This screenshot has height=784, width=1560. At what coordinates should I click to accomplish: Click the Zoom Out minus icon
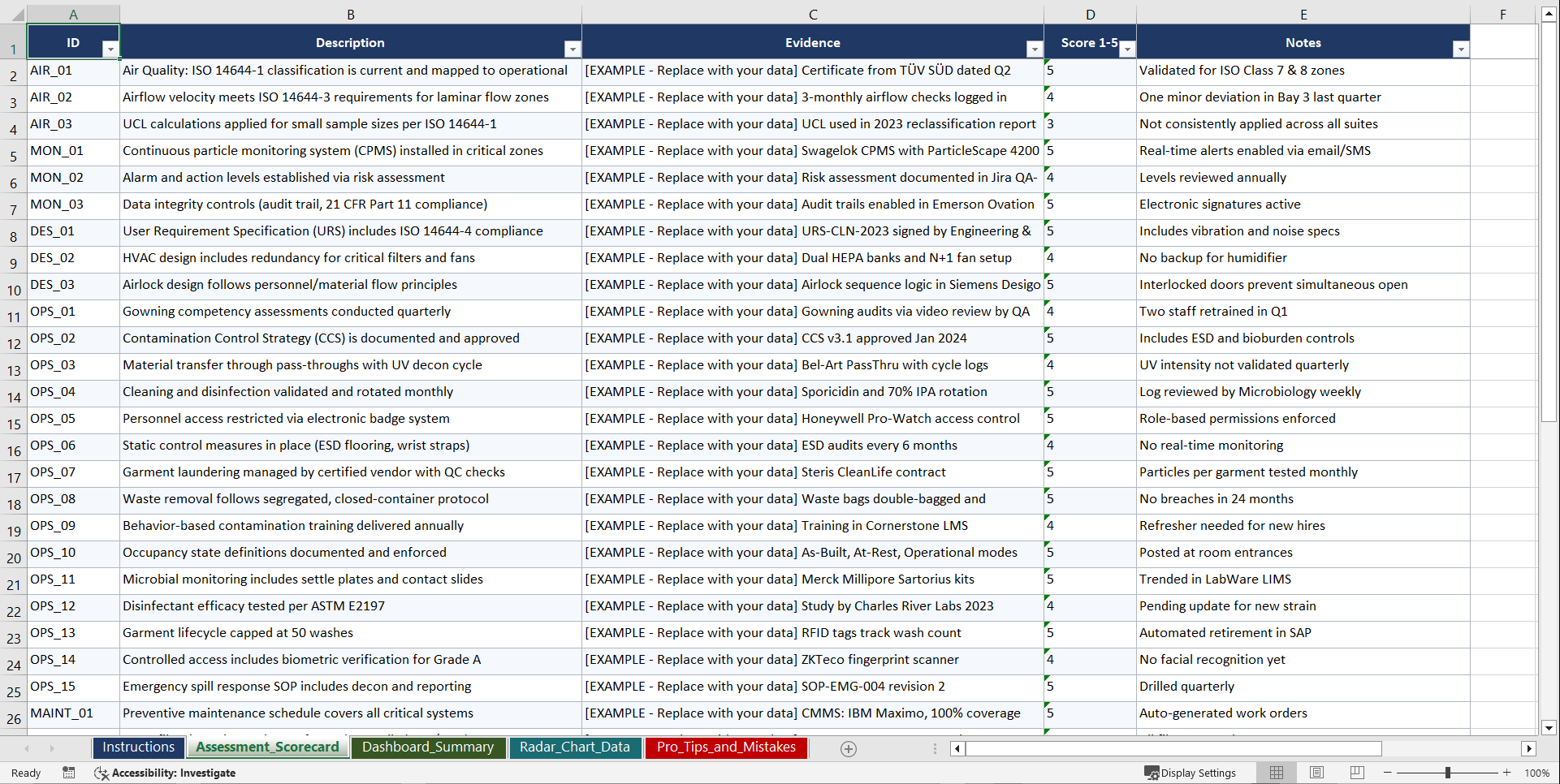(1387, 773)
